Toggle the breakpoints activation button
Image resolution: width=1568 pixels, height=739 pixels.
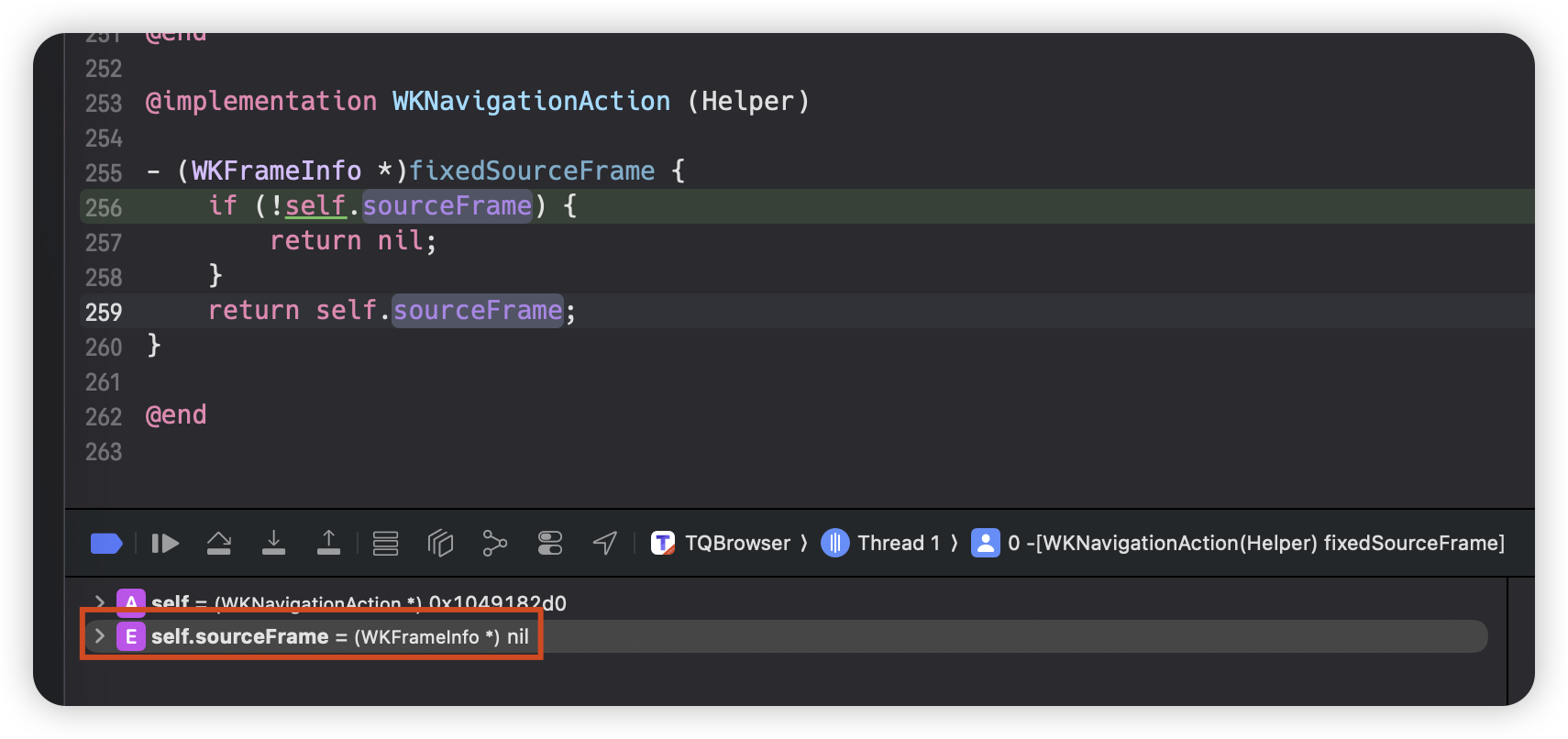(x=106, y=544)
